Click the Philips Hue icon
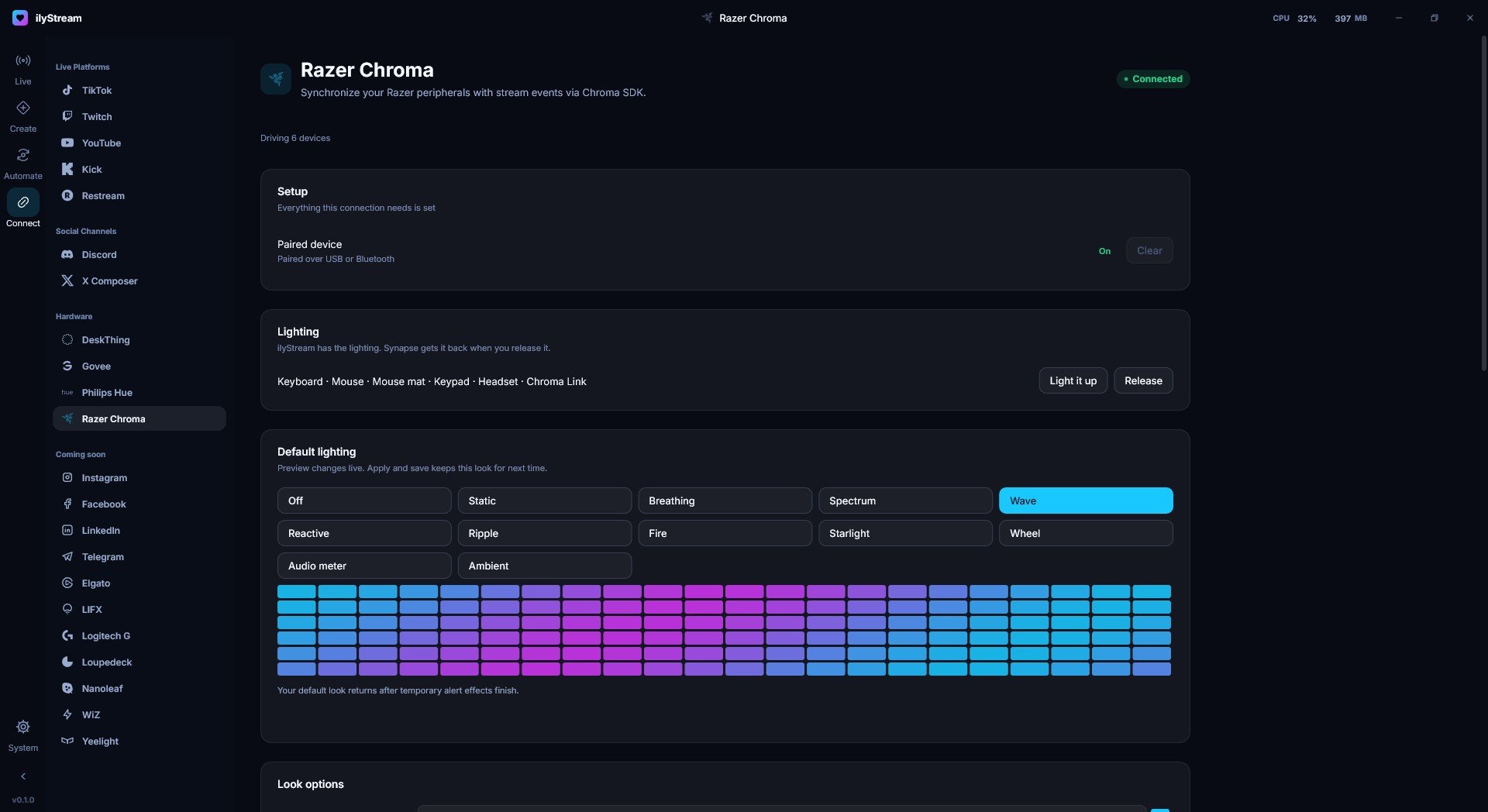Viewport: 1488px width, 812px height. tap(67, 392)
